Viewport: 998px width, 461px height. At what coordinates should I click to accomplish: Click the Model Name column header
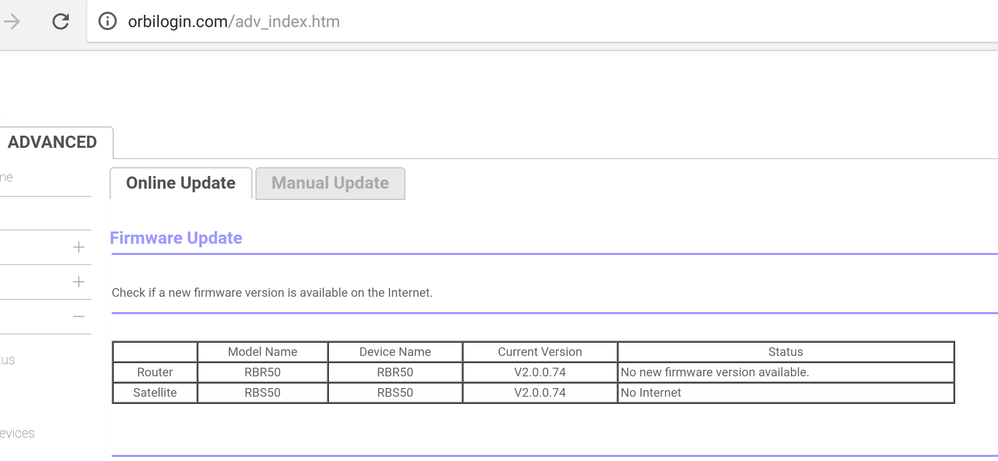click(x=262, y=352)
